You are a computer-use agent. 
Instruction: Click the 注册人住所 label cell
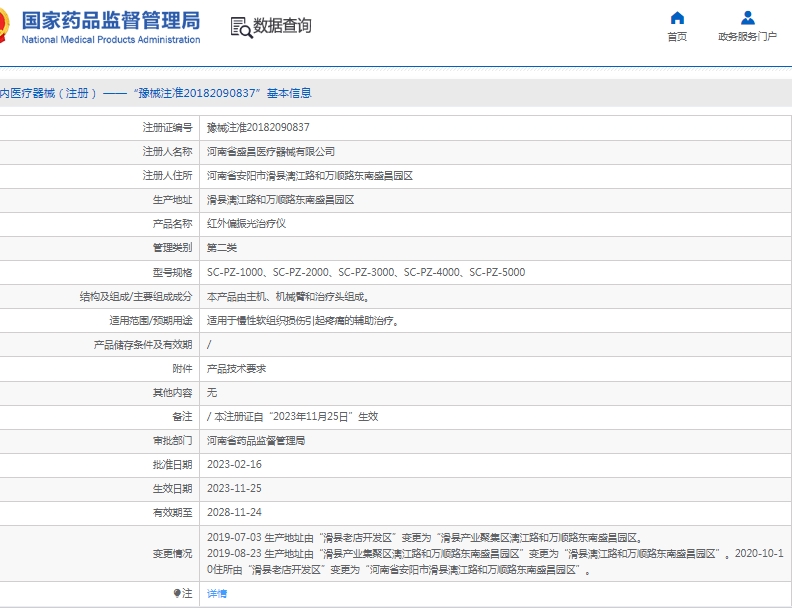(167, 176)
